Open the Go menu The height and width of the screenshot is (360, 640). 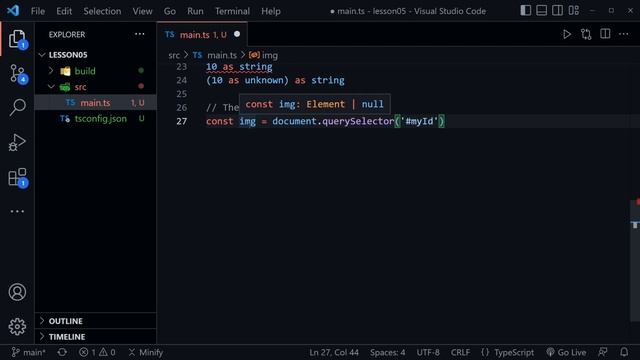click(170, 11)
